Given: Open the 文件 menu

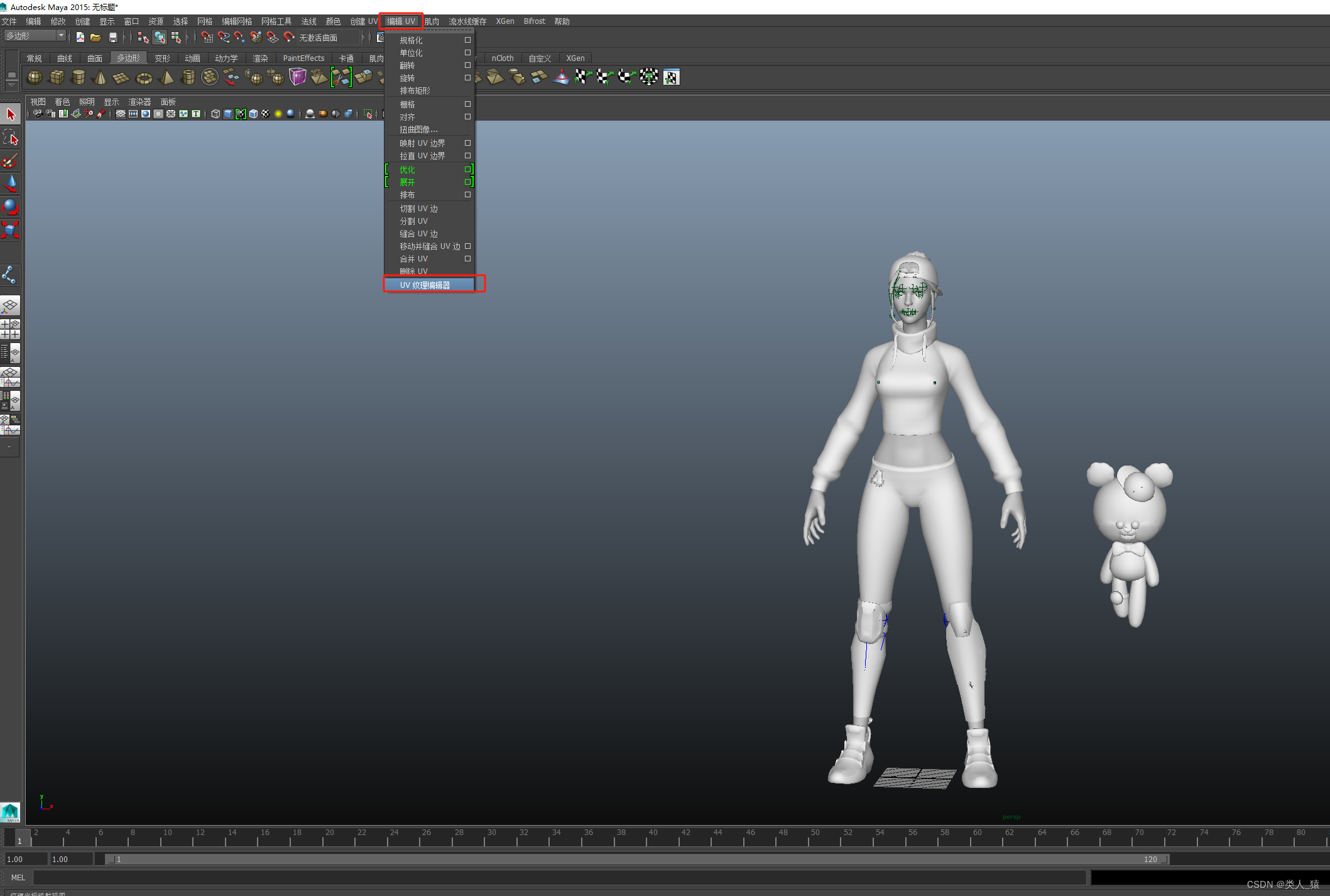Looking at the screenshot, I should click(9, 21).
